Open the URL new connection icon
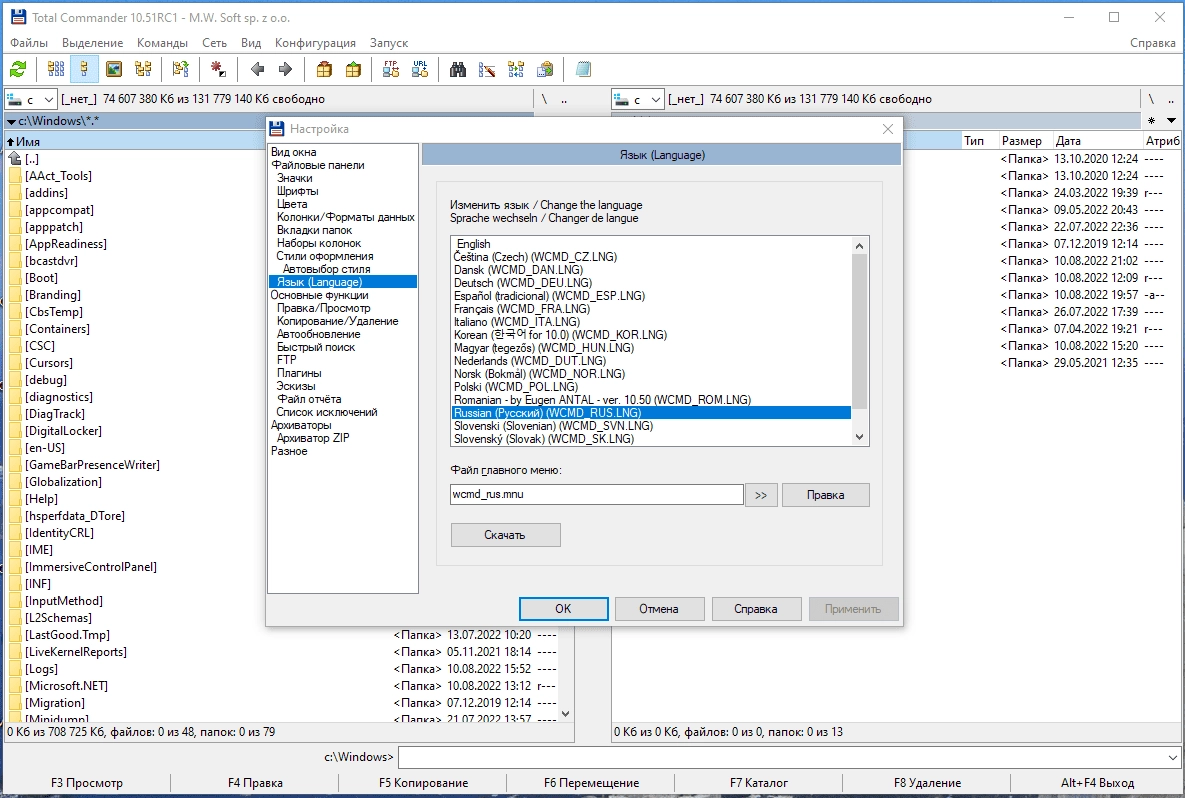Viewport: 1185px width, 798px height. tap(420, 70)
